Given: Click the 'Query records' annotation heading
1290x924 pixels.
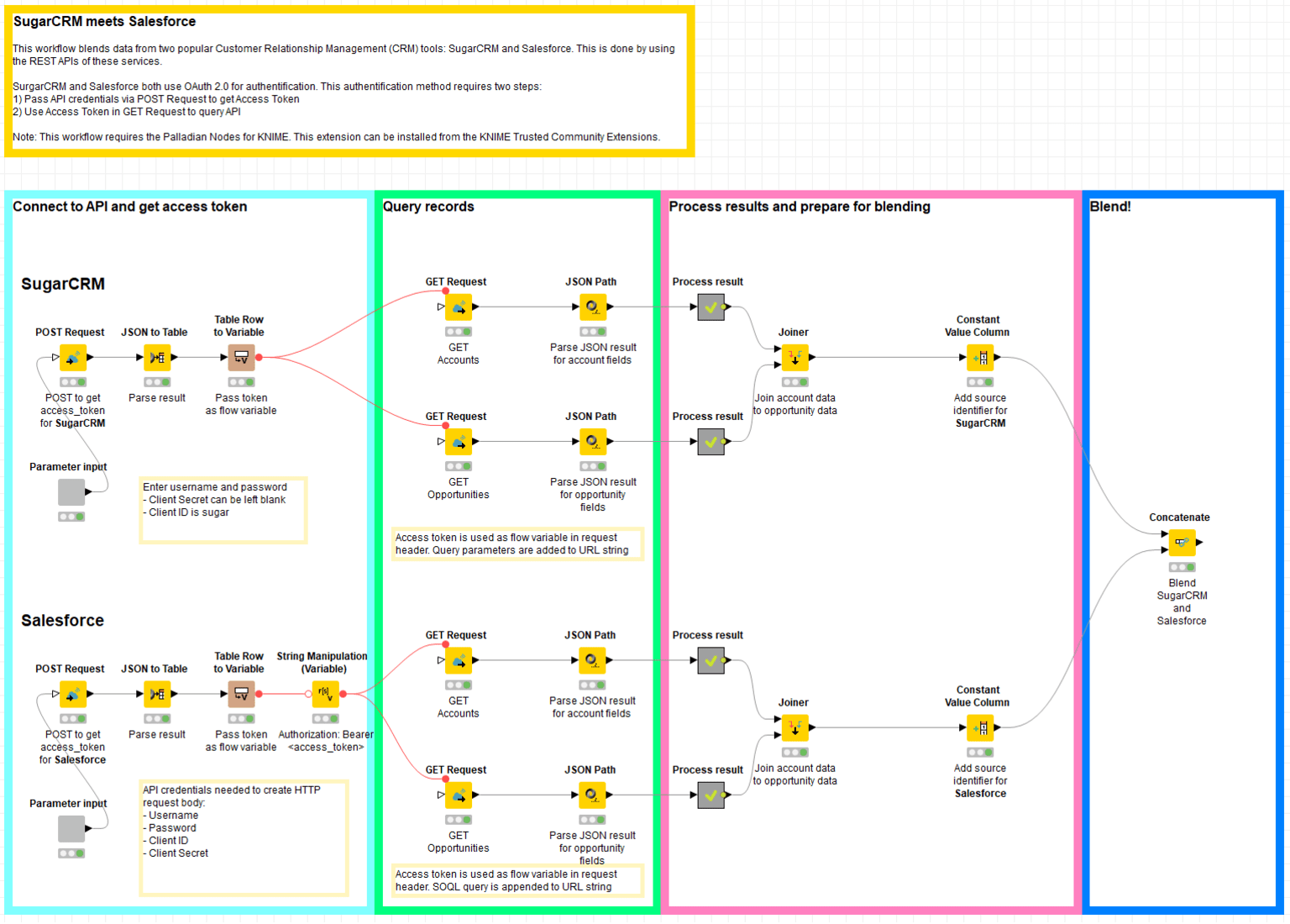Looking at the screenshot, I should tap(428, 207).
